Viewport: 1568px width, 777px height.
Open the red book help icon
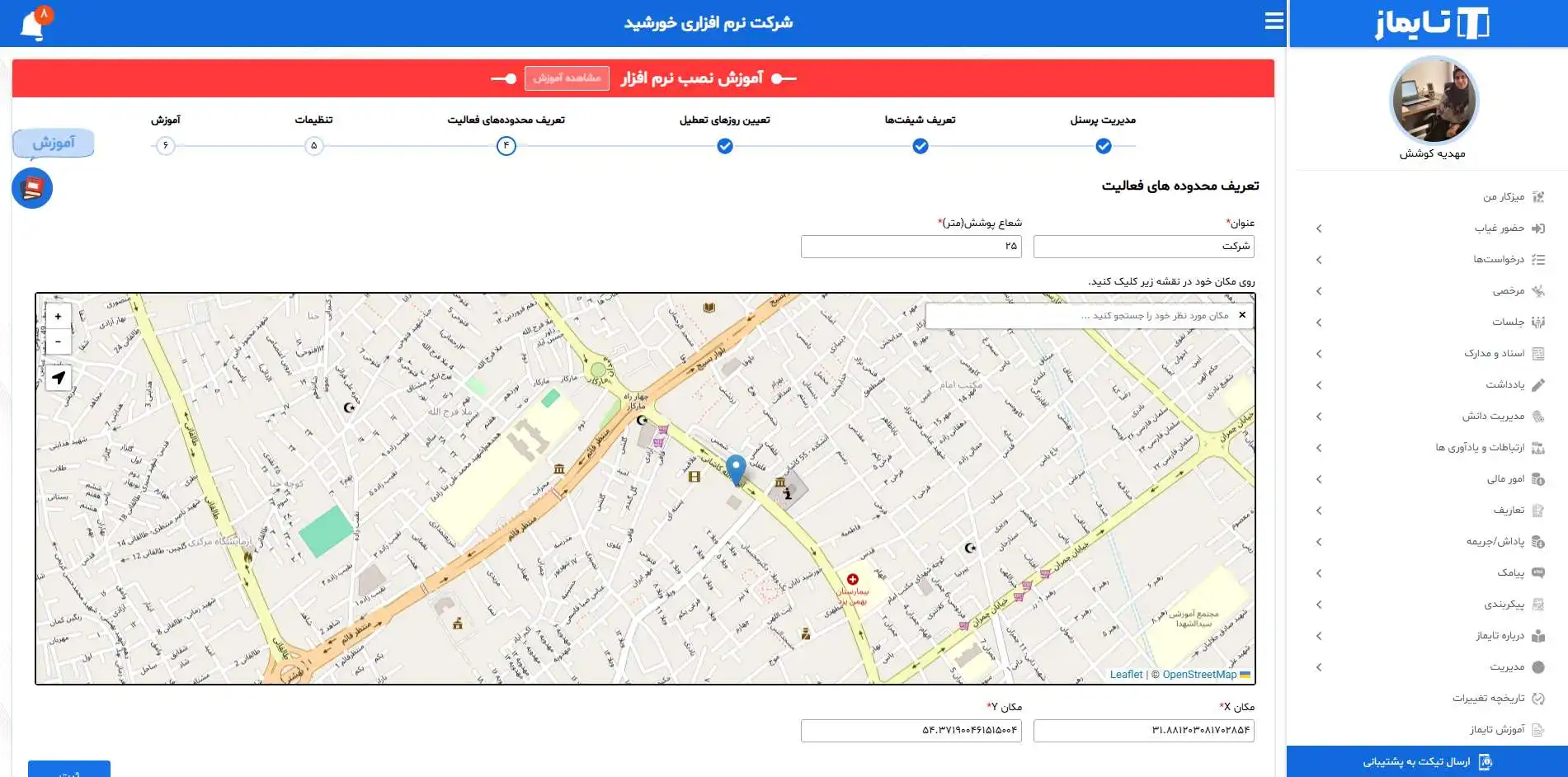pyautogui.click(x=32, y=189)
